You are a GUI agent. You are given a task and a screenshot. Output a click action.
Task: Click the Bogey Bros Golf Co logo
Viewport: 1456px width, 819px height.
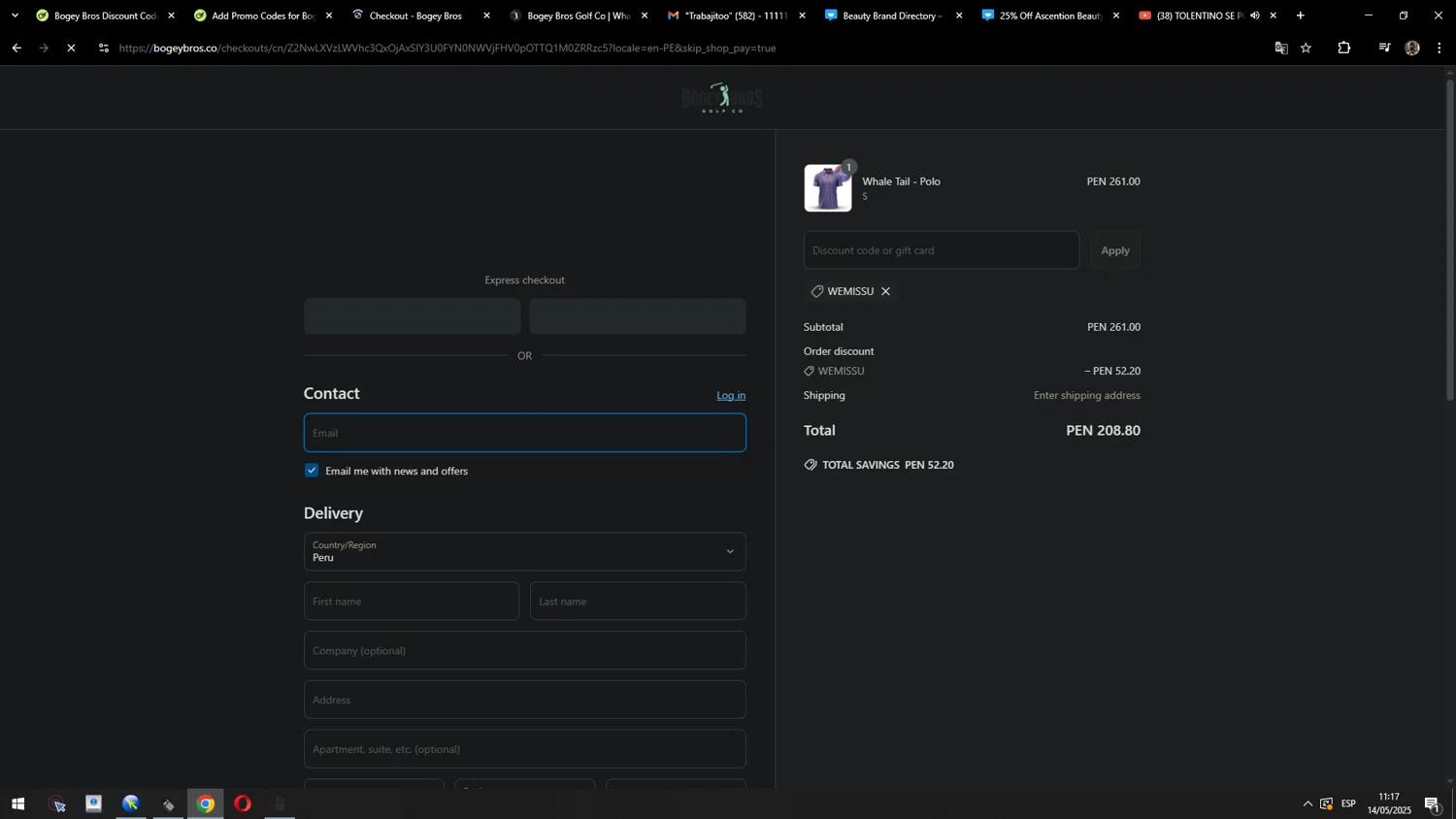[721, 98]
